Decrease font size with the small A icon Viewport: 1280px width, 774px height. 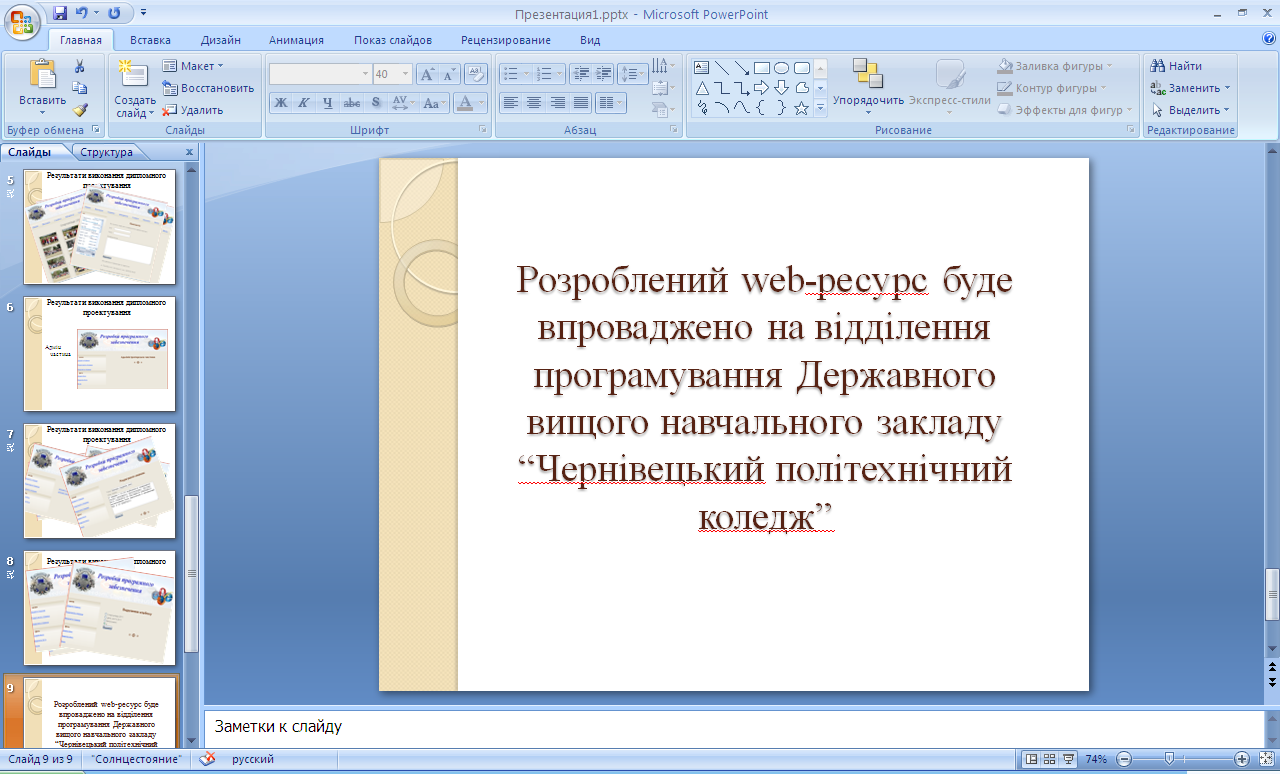coord(449,74)
